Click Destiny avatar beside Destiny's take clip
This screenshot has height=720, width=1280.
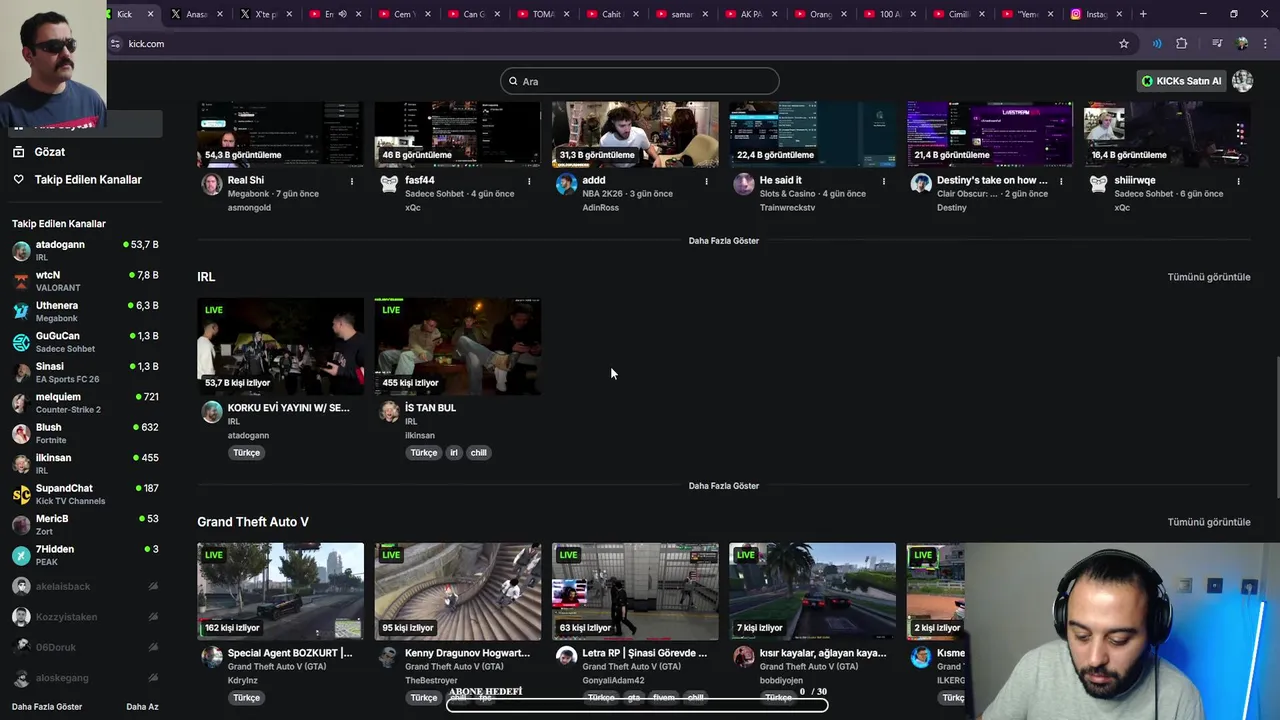click(921, 184)
